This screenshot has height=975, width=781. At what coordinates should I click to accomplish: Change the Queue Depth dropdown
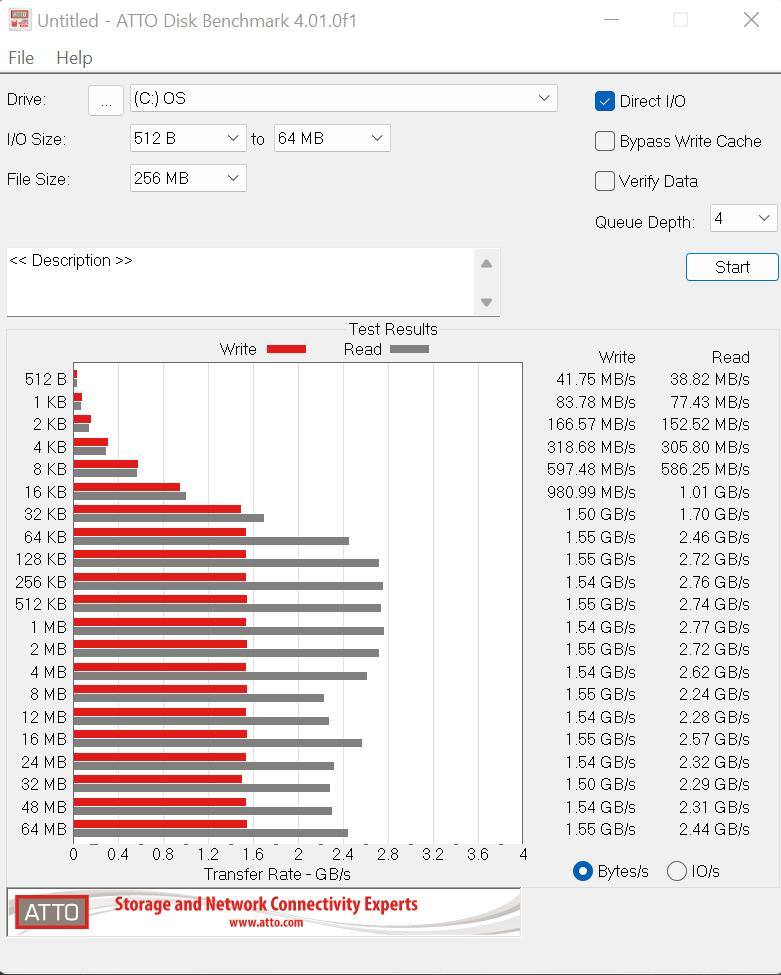[x=743, y=218]
